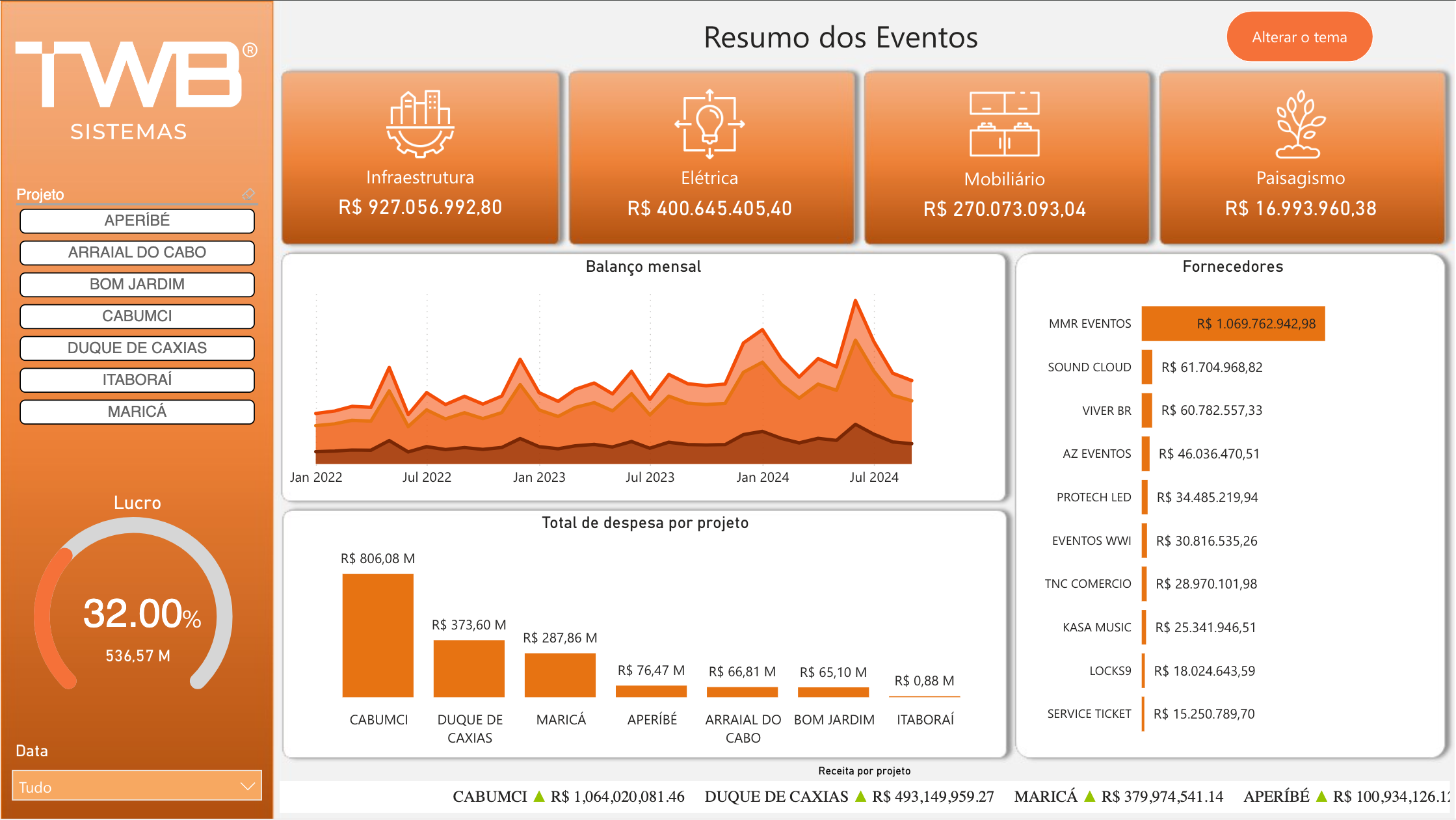
Task: Enable the ITABORAÍ project filter
Action: 137,380
